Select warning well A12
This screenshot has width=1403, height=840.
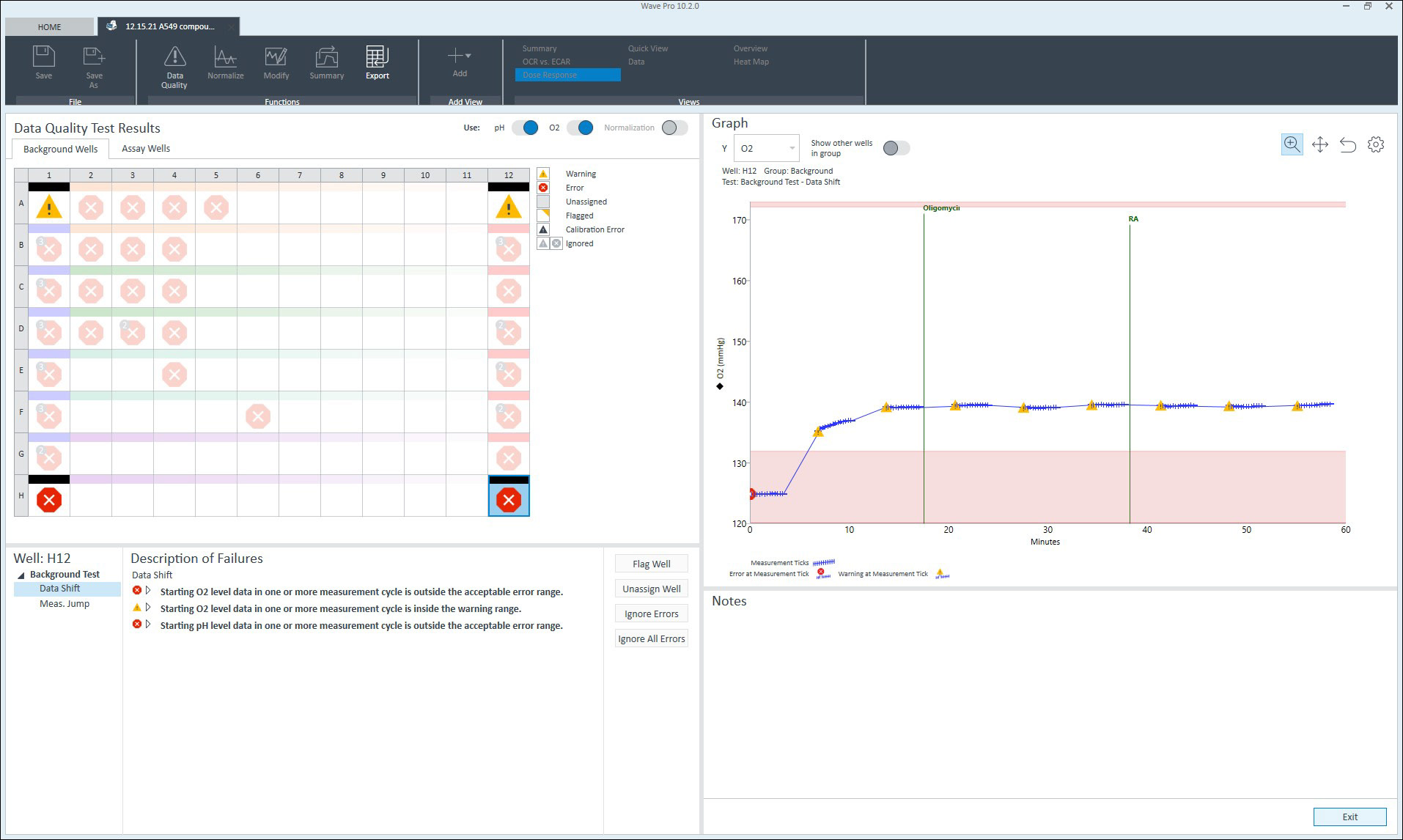[509, 207]
